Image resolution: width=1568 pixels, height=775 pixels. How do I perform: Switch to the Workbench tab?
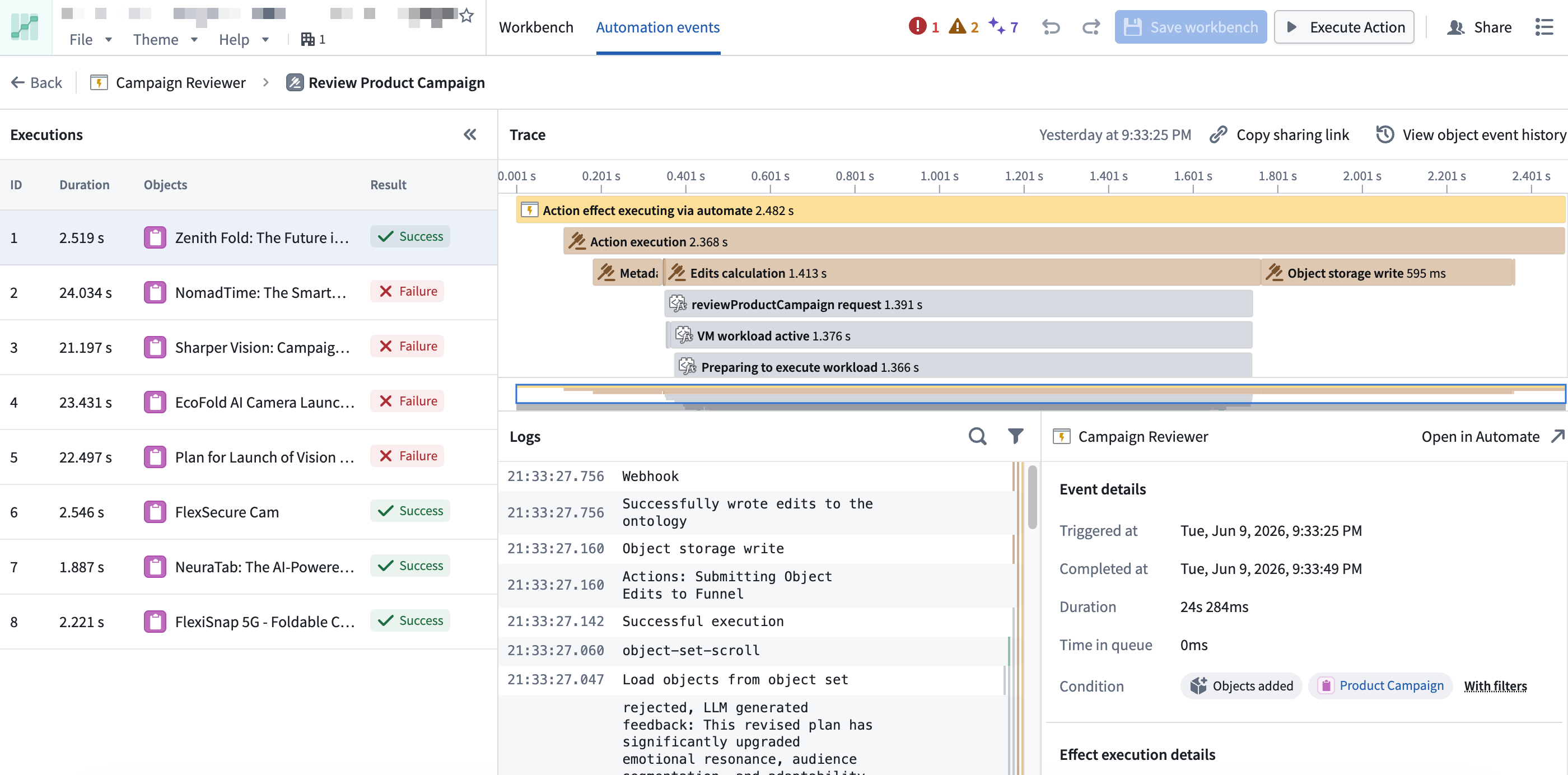(536, 27)
